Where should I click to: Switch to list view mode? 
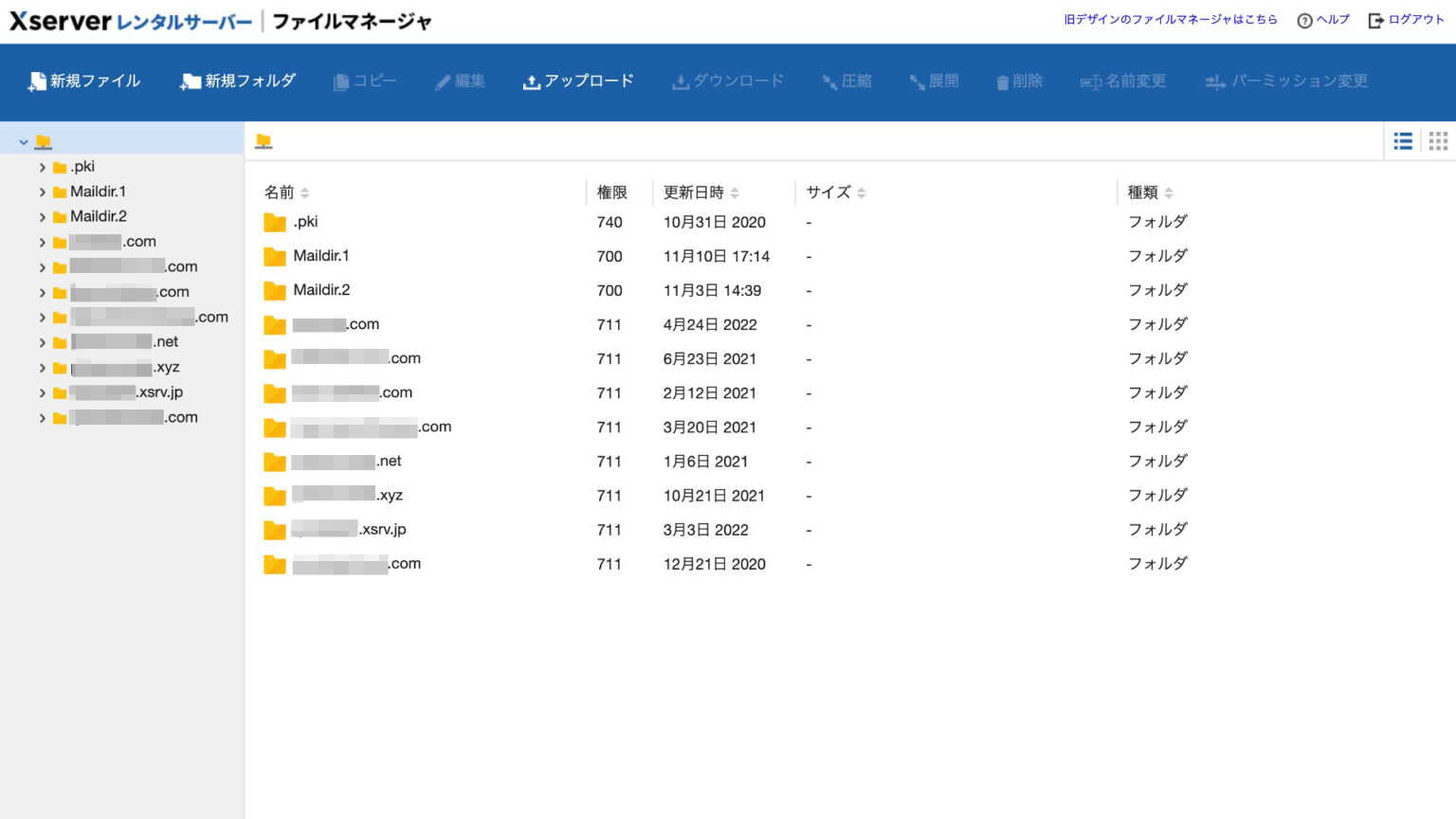click(1403, 140)
